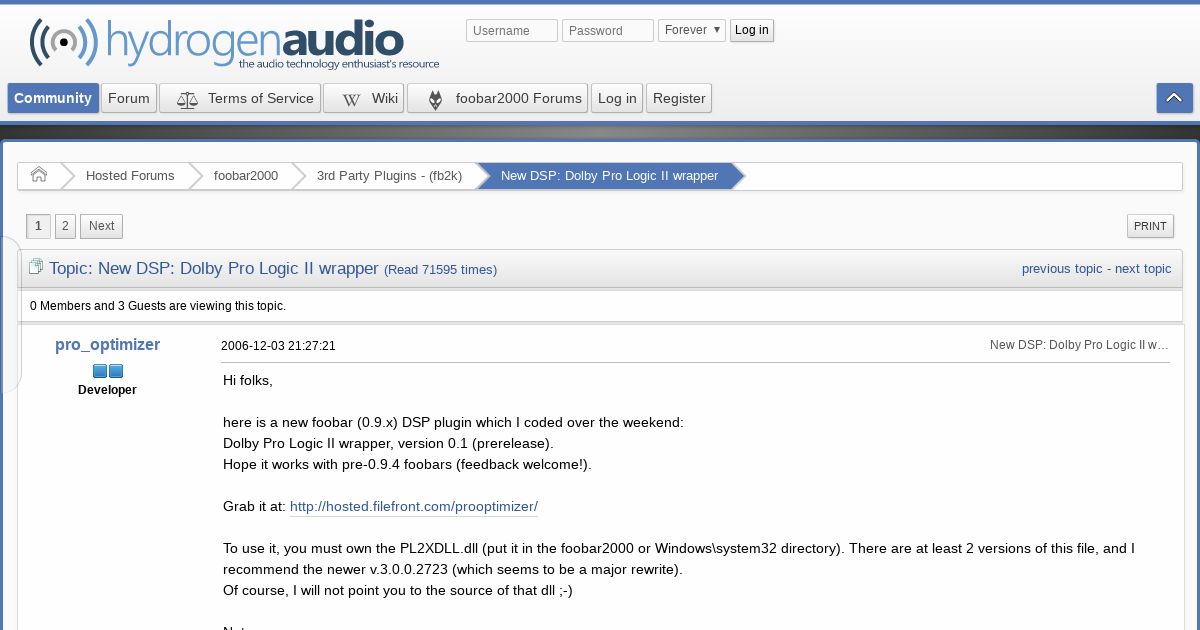Open the Register menu item
Viewport: 1200px width, 630px height.
679,98
